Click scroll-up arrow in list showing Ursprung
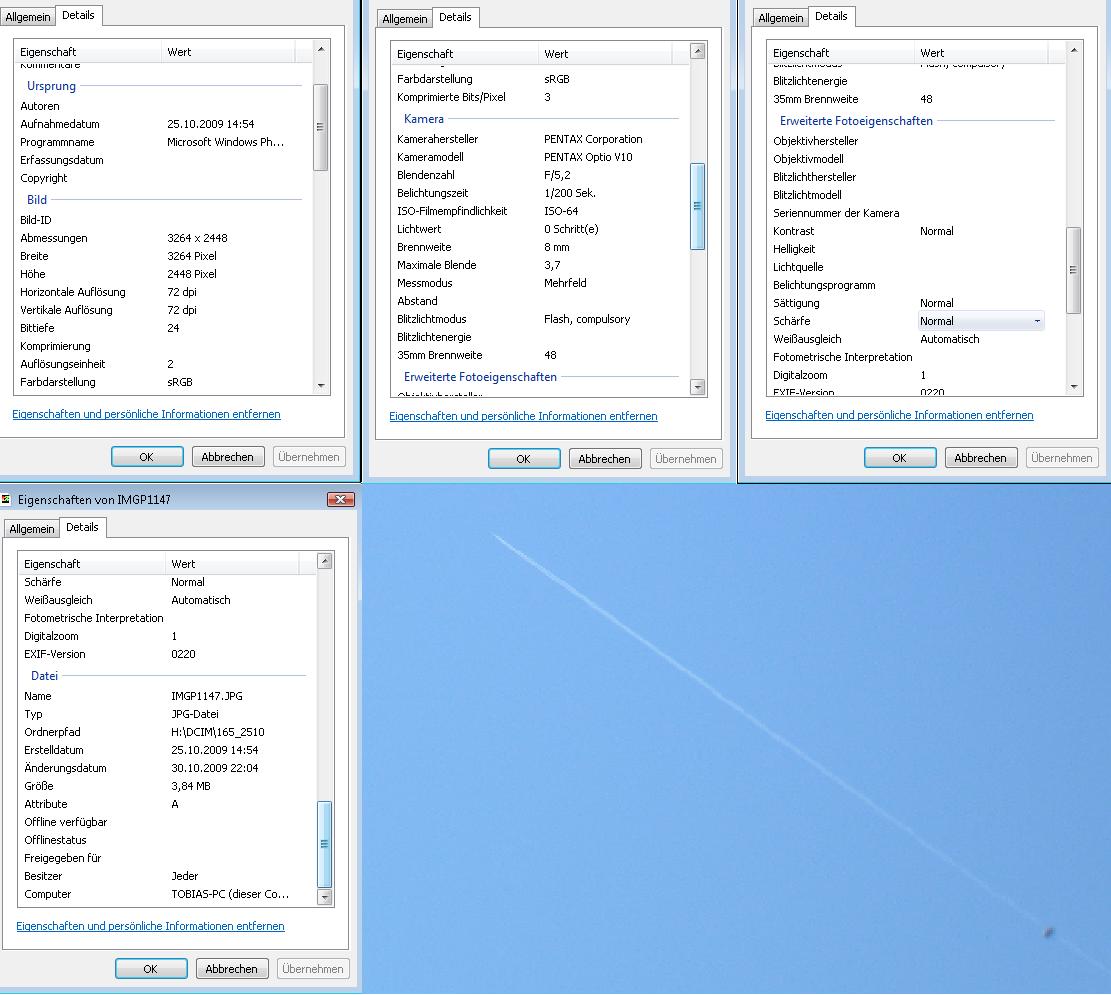The image size is (1111, 995). coord(321,50)
